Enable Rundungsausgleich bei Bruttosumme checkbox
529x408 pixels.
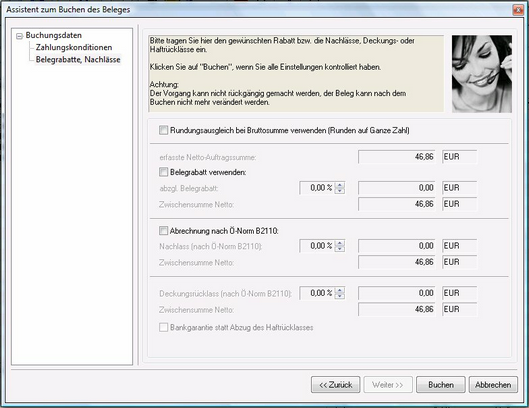point(163,130)
